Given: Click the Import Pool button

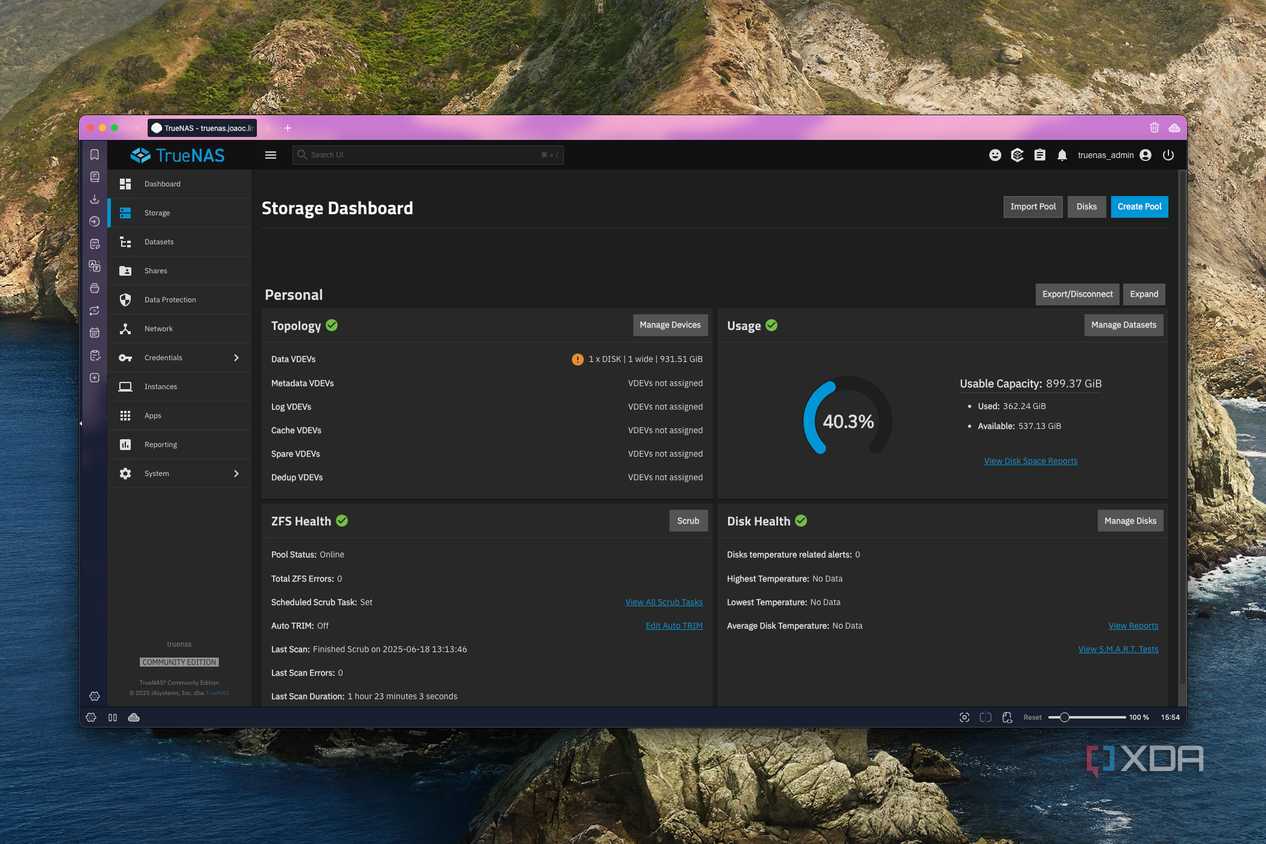Looking at the screenshot, I should point(1033,207).
